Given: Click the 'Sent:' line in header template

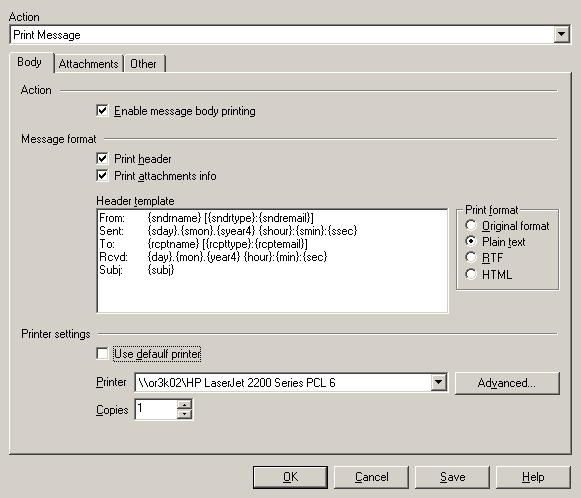Looking at the screenshot, I should pos(228,231).
